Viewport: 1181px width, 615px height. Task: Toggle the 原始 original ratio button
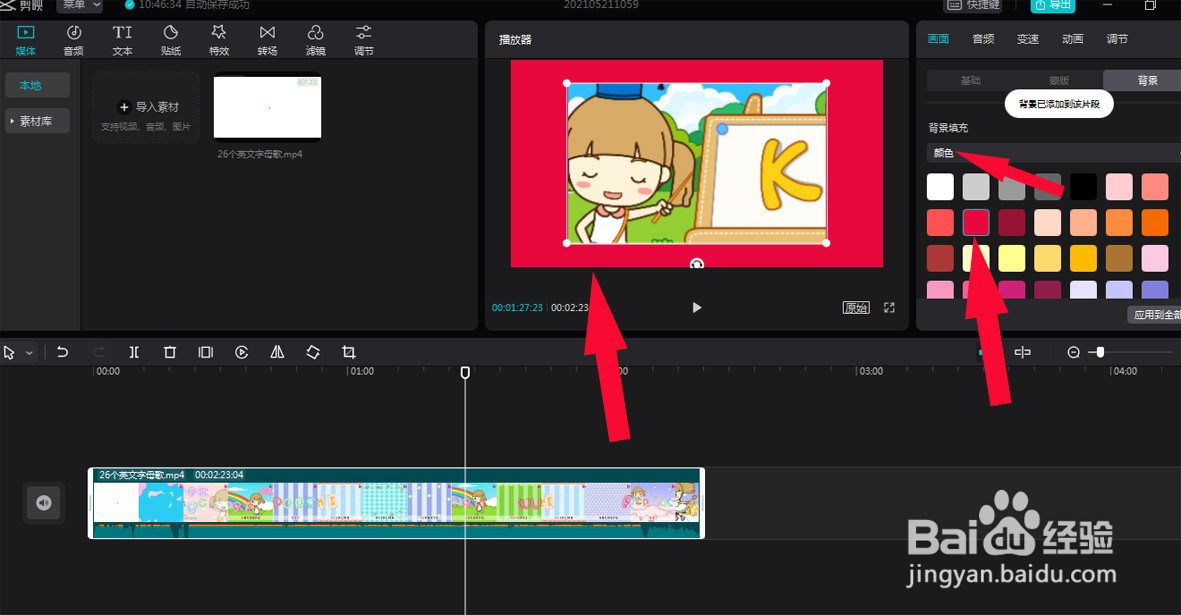pos(856,307)
